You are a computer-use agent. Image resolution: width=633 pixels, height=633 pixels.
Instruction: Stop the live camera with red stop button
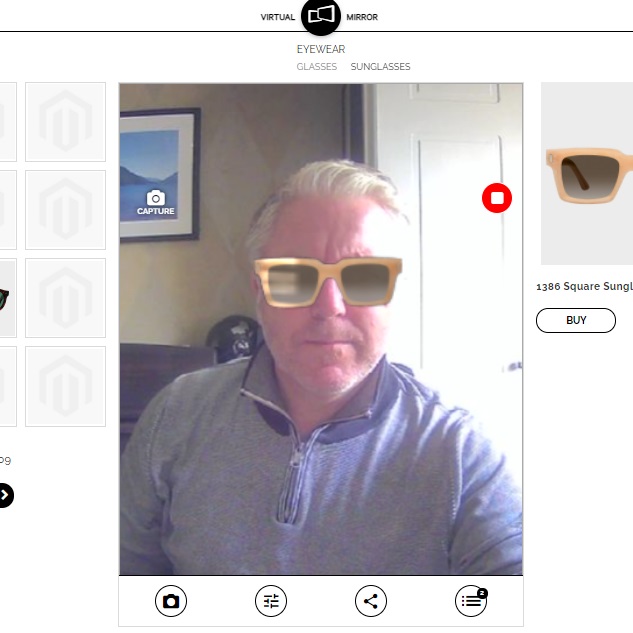tap(497, 198)
